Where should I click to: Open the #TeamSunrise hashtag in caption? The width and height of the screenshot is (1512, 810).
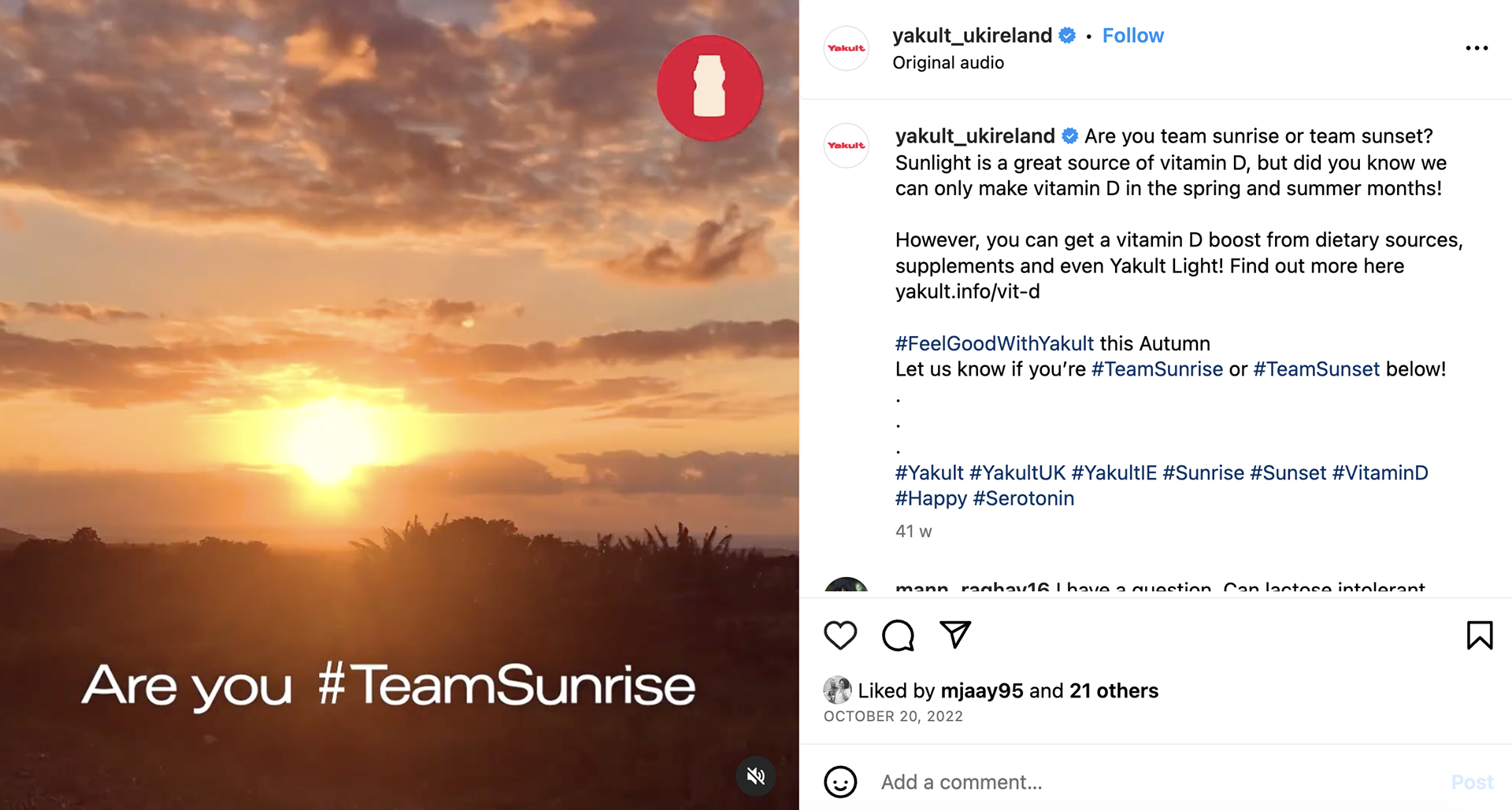coord(1157,369)
